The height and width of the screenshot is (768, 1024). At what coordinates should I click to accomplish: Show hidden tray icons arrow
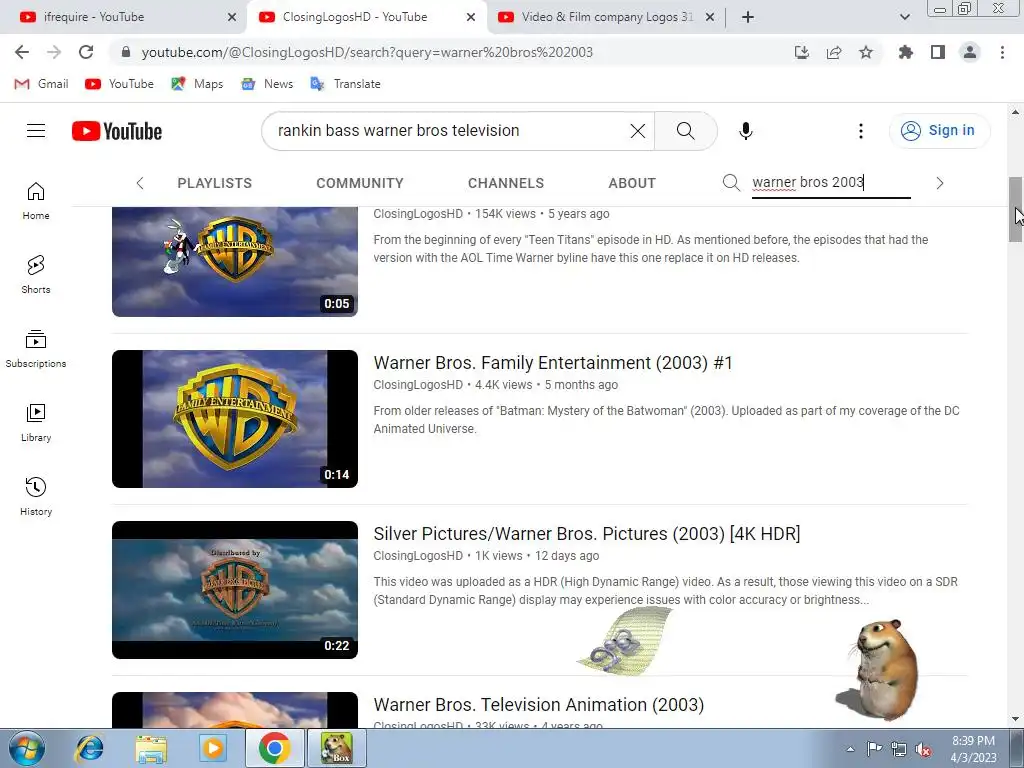[850, 749]
